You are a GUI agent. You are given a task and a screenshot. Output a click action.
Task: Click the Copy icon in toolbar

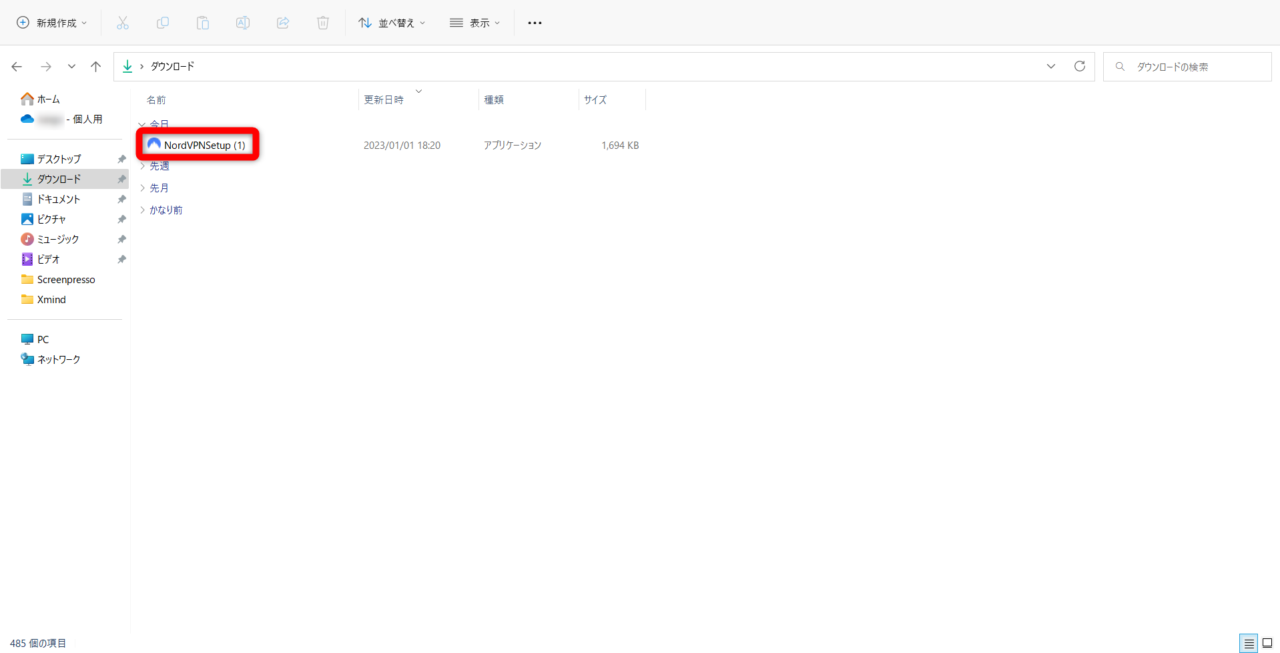pyautogui.click(x=163, y=22)
